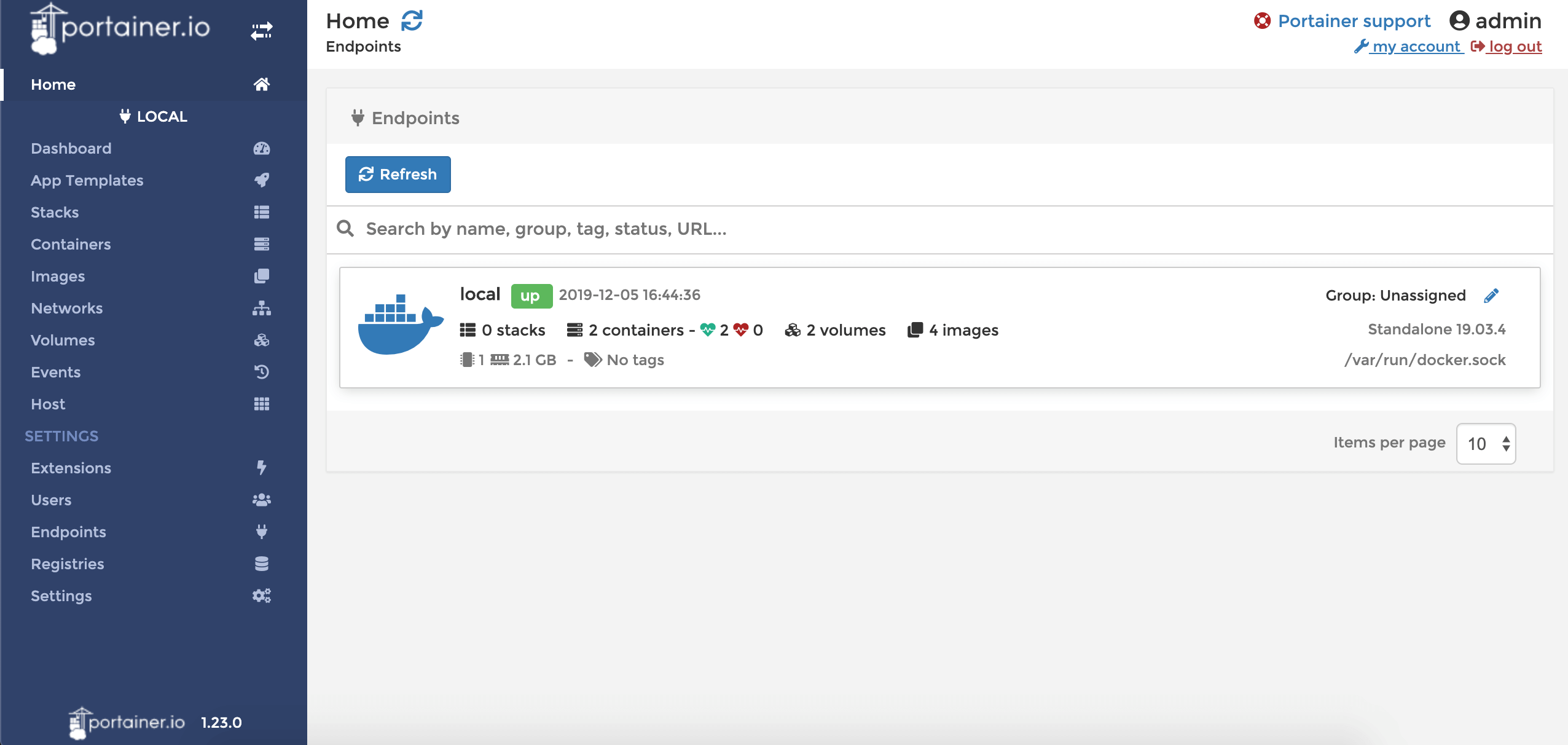Open the Dashboard gauge icon in the sidebar
Screen dimensions: 1568x745
(x=261, y=148)
